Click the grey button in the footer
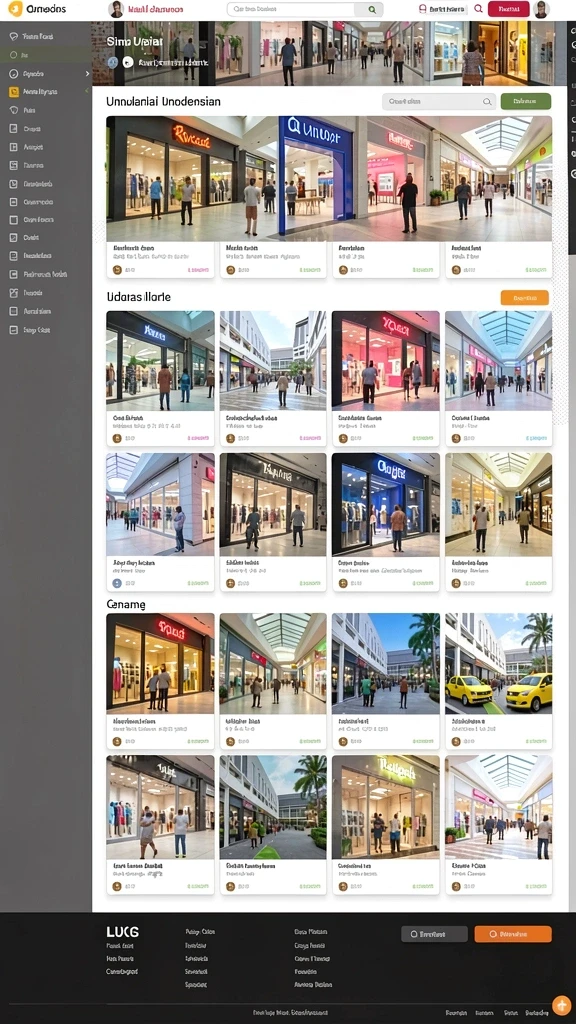This screenshot has height=1024, width=576. (x=434, y=934)
